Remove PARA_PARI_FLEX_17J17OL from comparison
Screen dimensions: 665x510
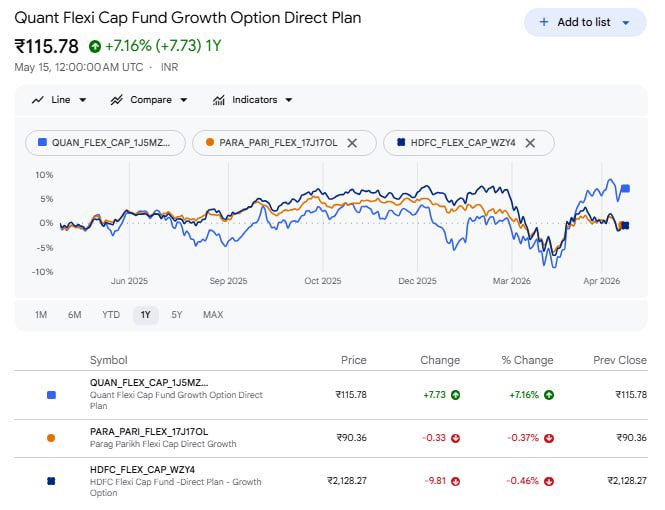point(352,143)
